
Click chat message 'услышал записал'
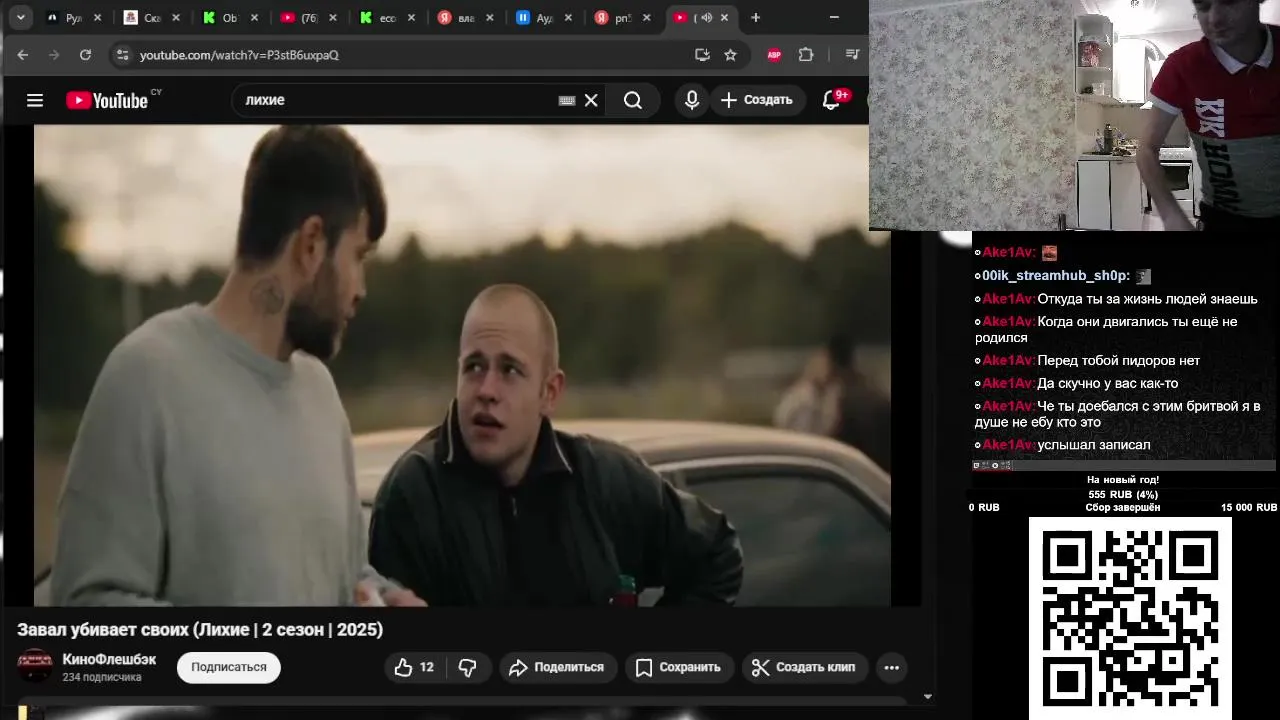[x=1094, y=445]
